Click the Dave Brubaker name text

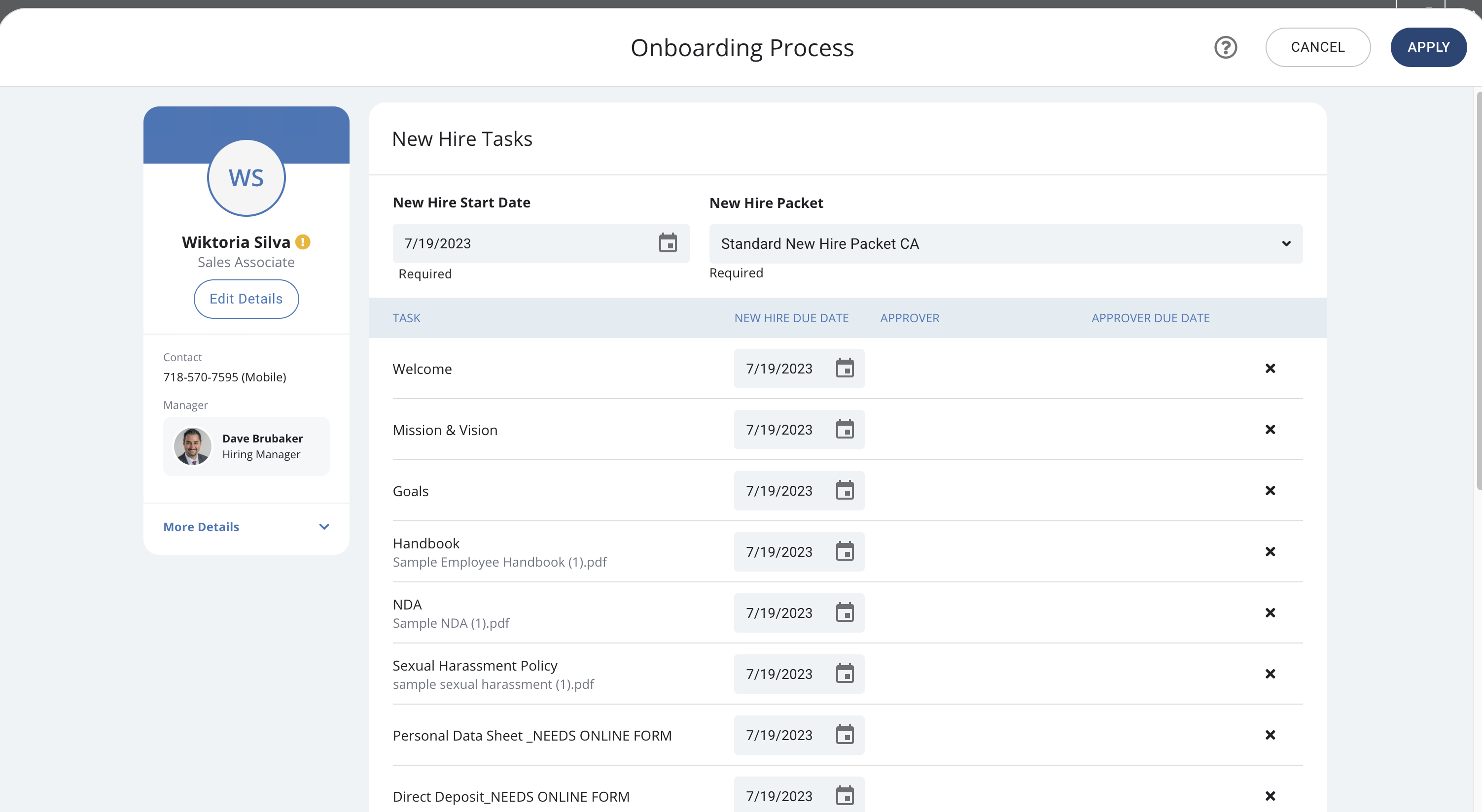point(262,438)
